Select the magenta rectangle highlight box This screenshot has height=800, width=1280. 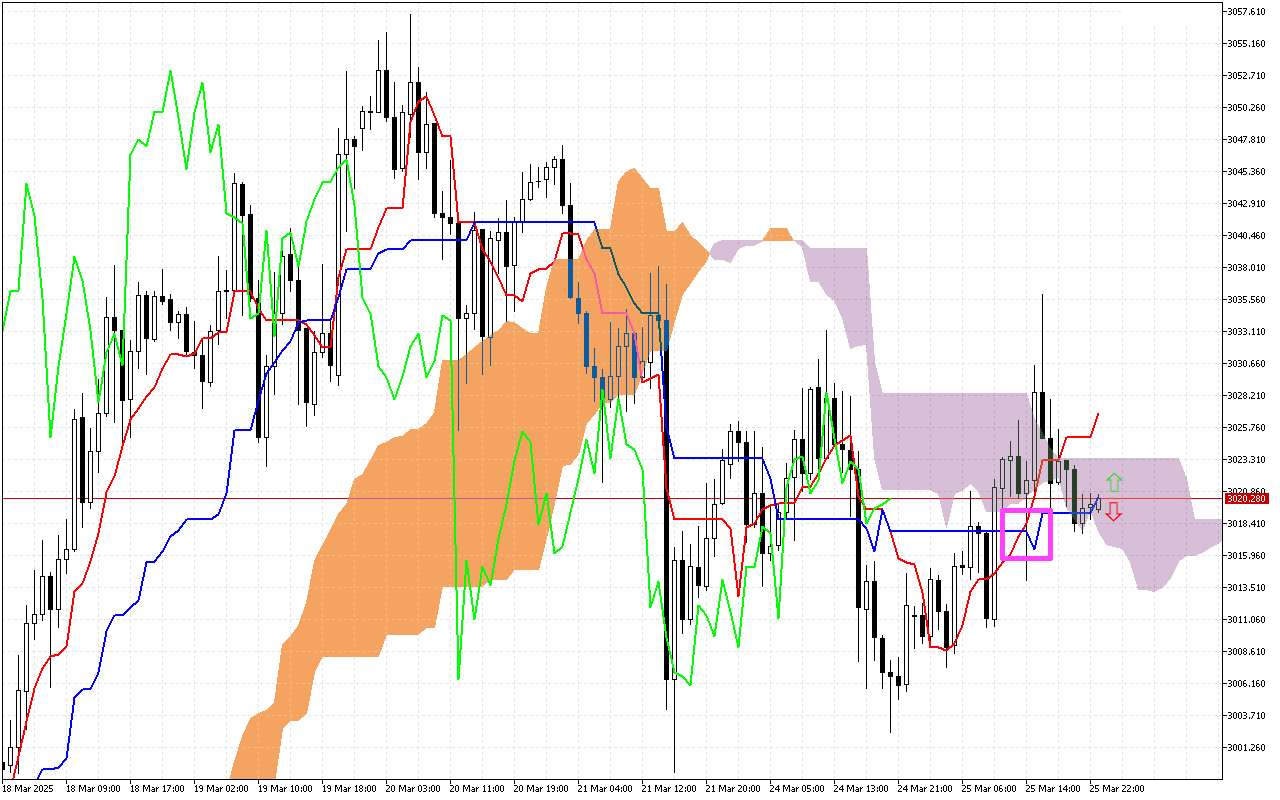pyautogui.click(x=1027, y=534)
